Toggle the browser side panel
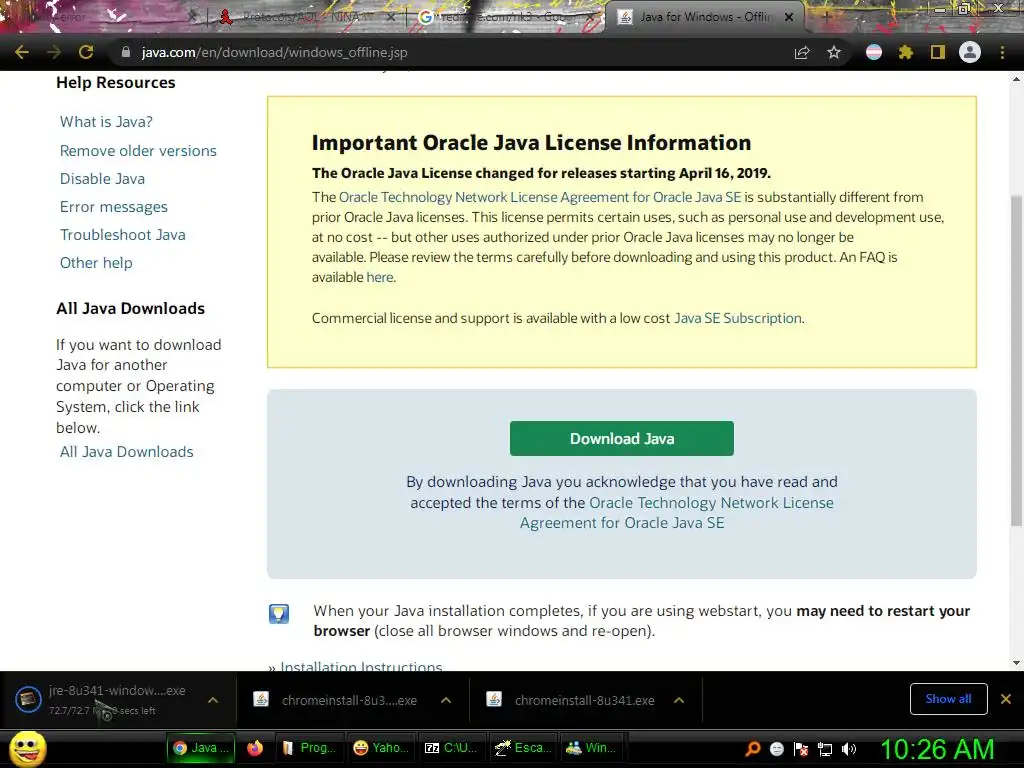This screenshot has height=768, width=1024. (938, 52)
